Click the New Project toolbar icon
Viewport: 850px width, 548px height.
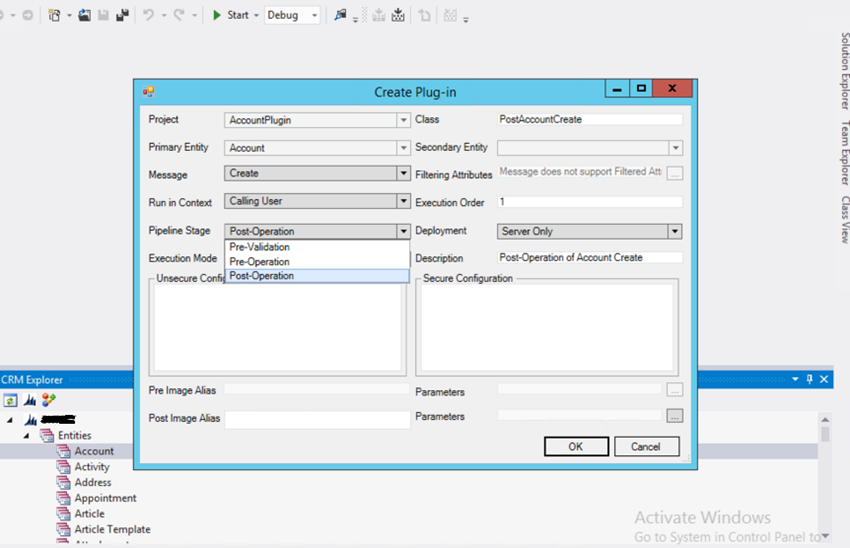(54, 16)
